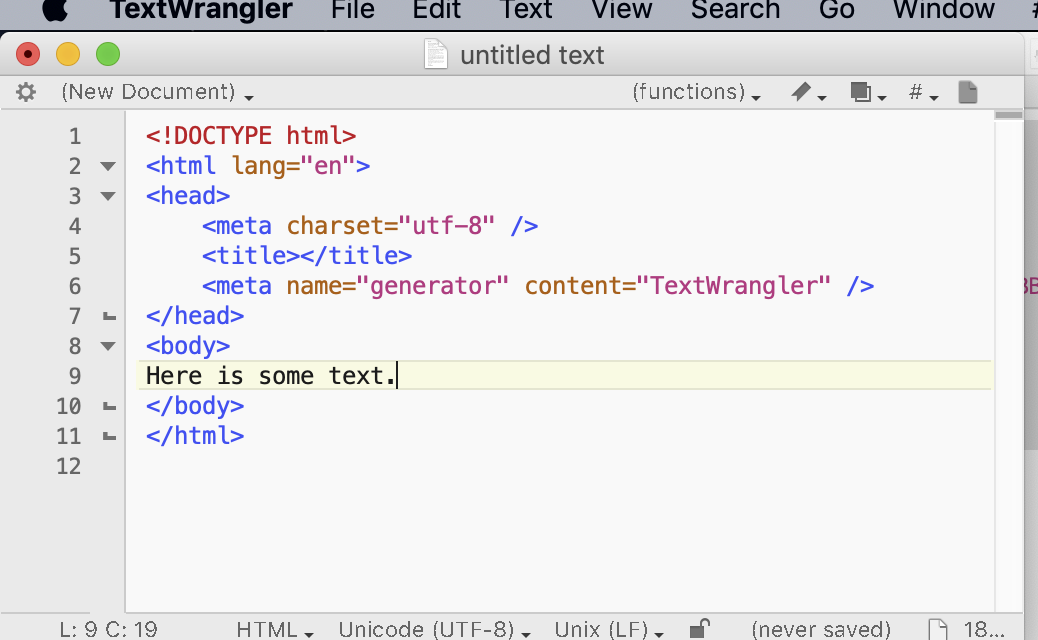Screen dimensions: 1038x640
Task: Click the document status icon in status bar
Action: pyautogui.click(x=936, y=628)
